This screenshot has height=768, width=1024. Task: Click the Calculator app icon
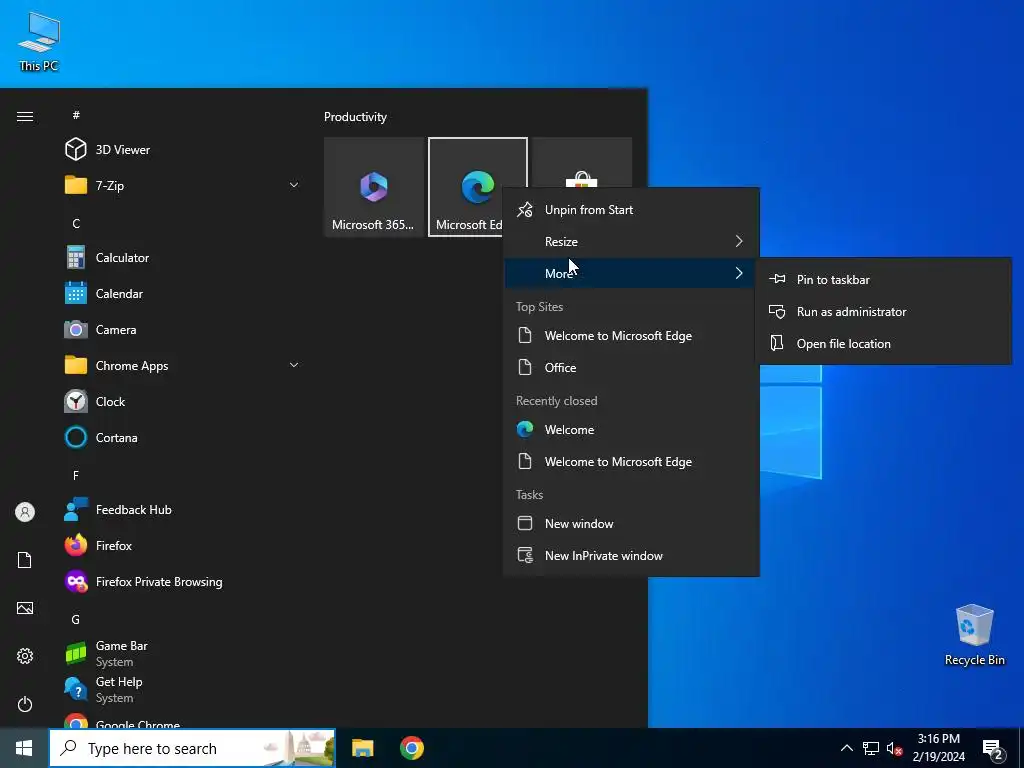tap(76, 257)
